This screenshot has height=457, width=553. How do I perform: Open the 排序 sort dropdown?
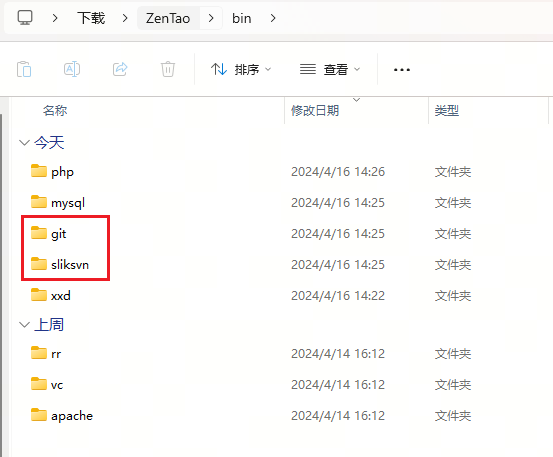pos(241,69)
